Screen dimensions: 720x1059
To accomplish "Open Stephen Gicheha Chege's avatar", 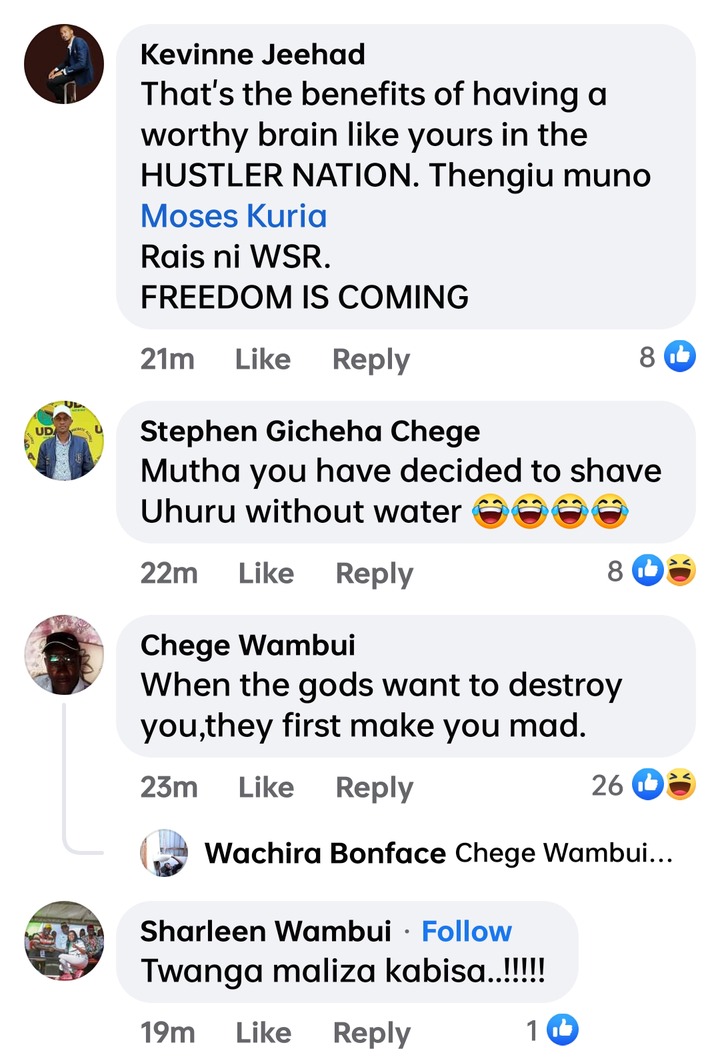I will [64, 440].
